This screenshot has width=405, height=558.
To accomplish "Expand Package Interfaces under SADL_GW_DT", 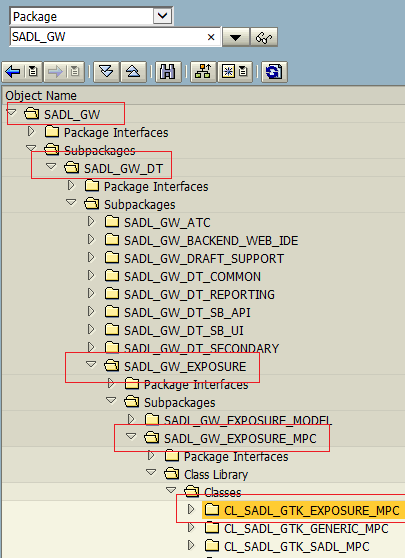I will coord(71,185).
